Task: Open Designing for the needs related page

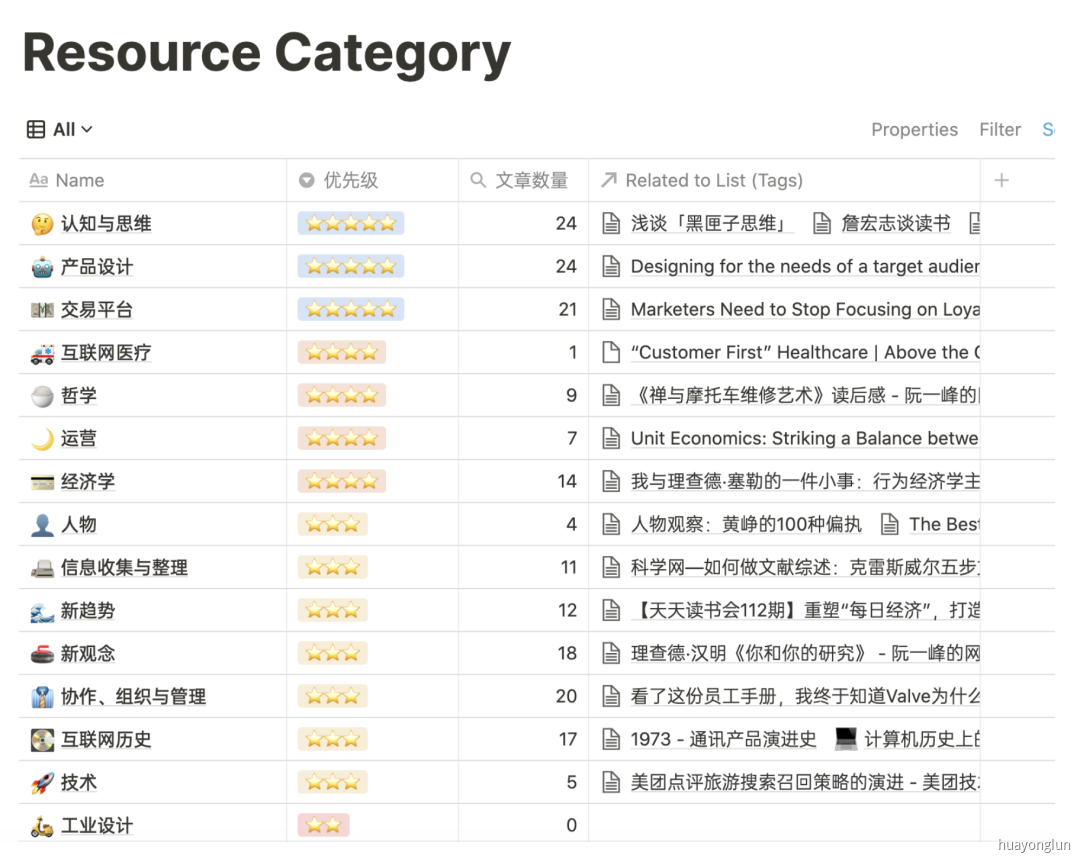Action: click(804, 267)
